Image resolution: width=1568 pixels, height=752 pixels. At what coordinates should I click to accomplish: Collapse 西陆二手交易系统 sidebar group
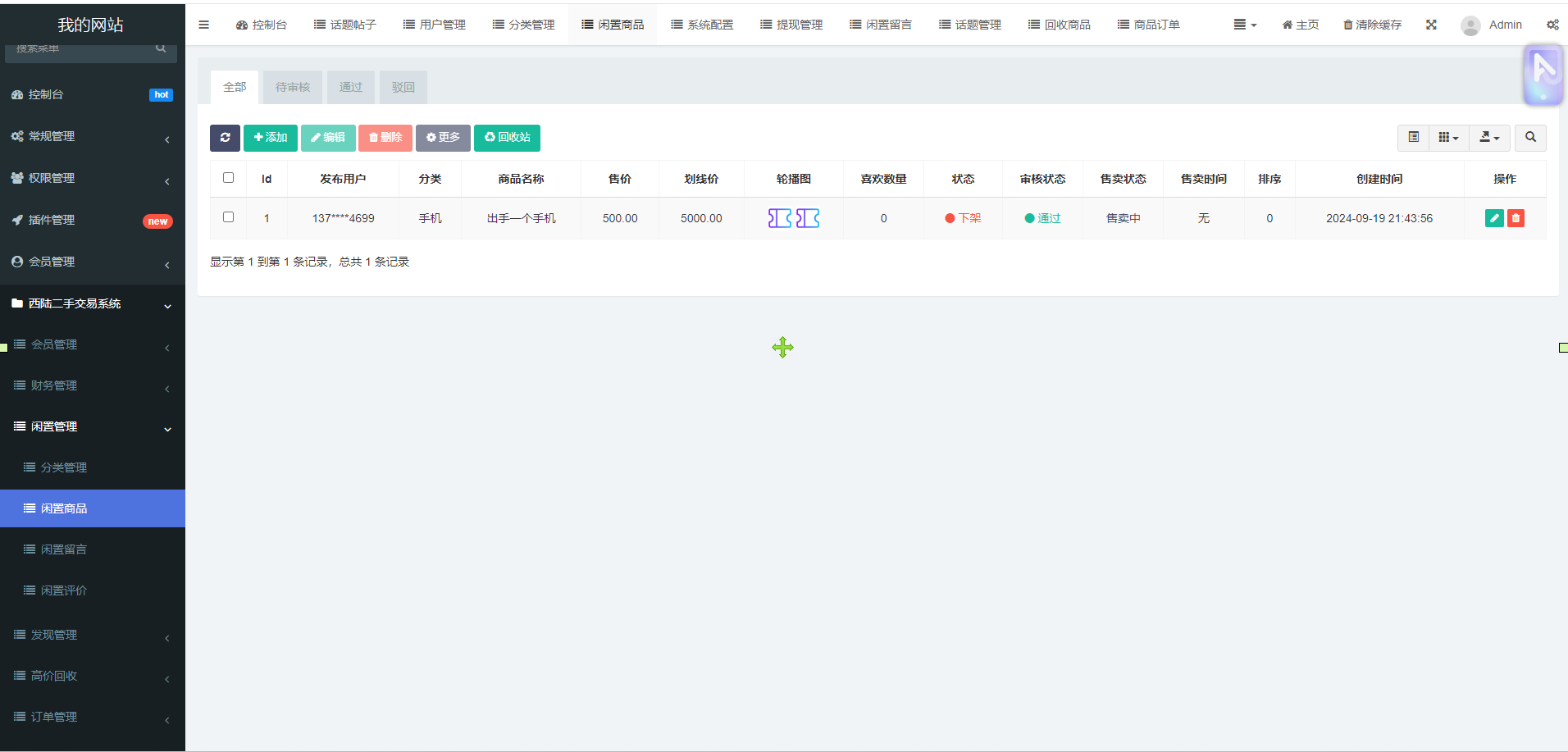coord(93,303)
